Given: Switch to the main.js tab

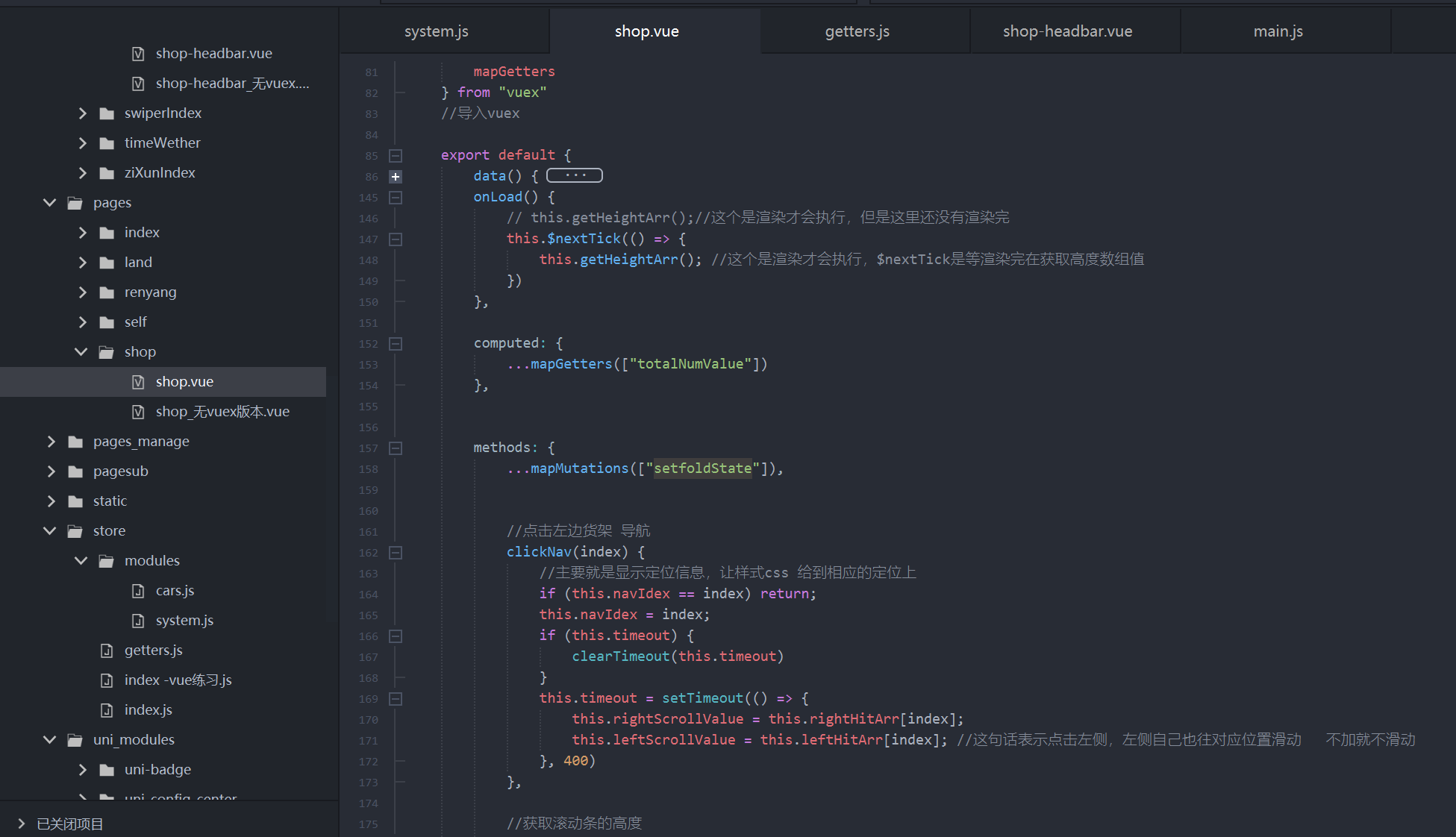Looking at the screenshot, I should 1278,31.
